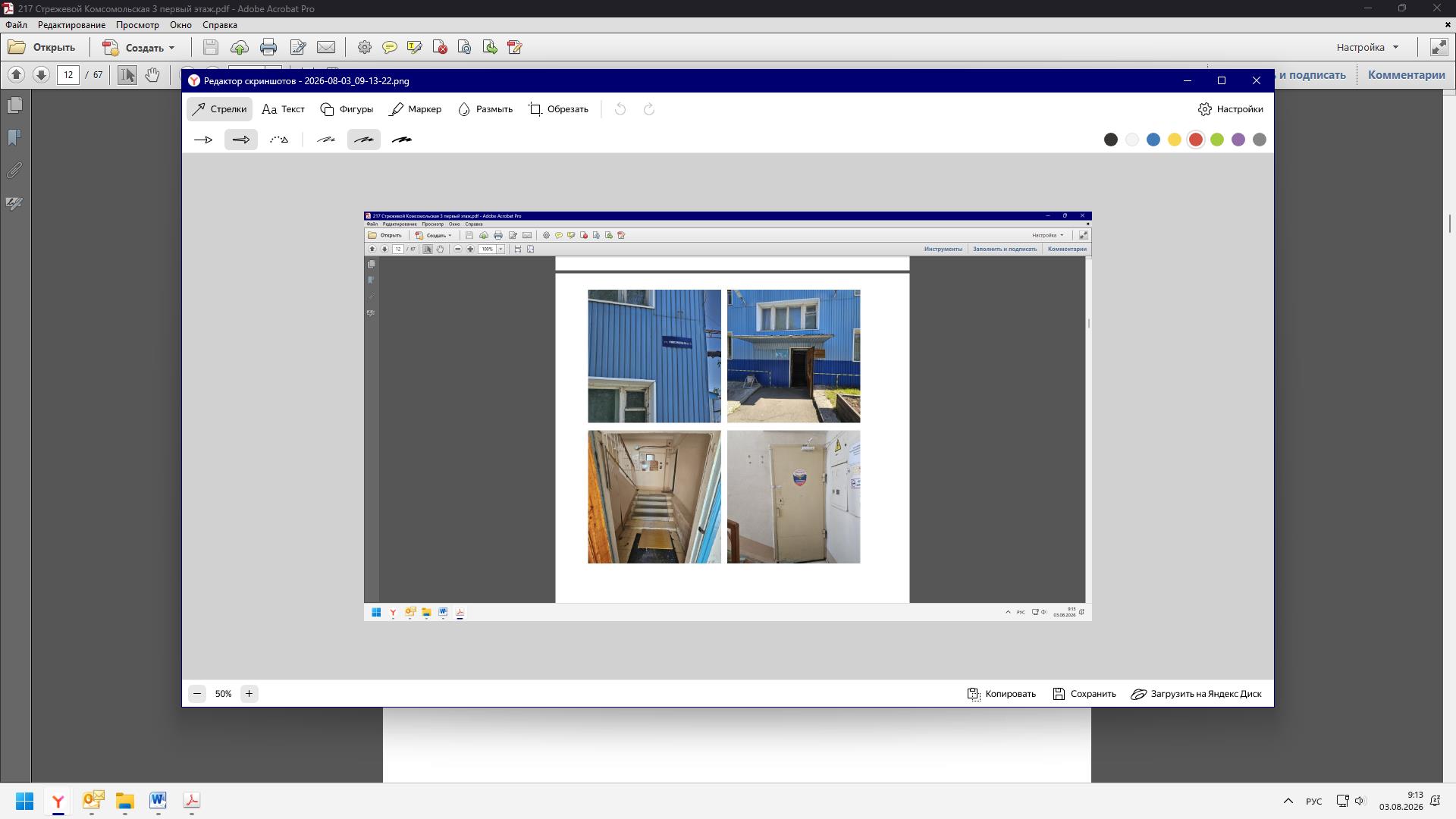Open page thumbnails panel in Acrobat sidebar

[14, 105]
